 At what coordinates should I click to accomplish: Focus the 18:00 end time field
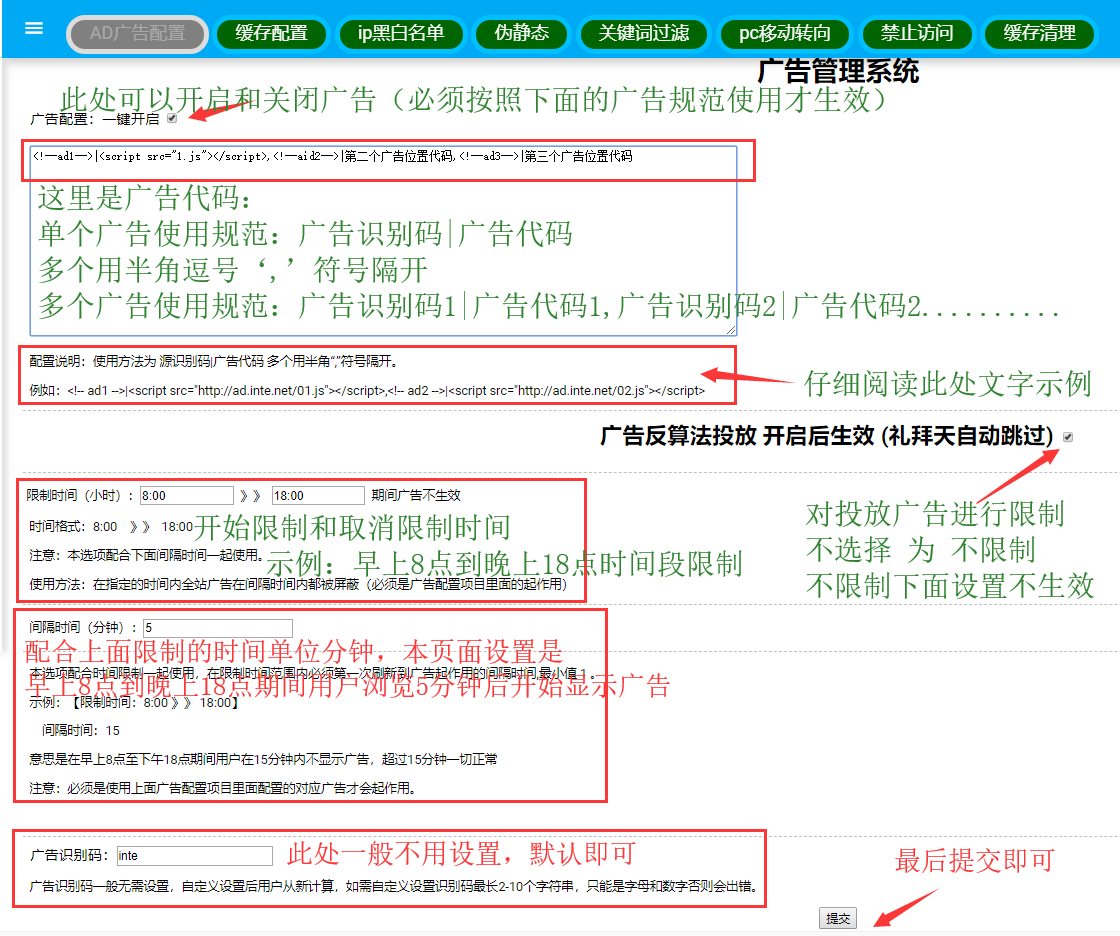point(318,495)
